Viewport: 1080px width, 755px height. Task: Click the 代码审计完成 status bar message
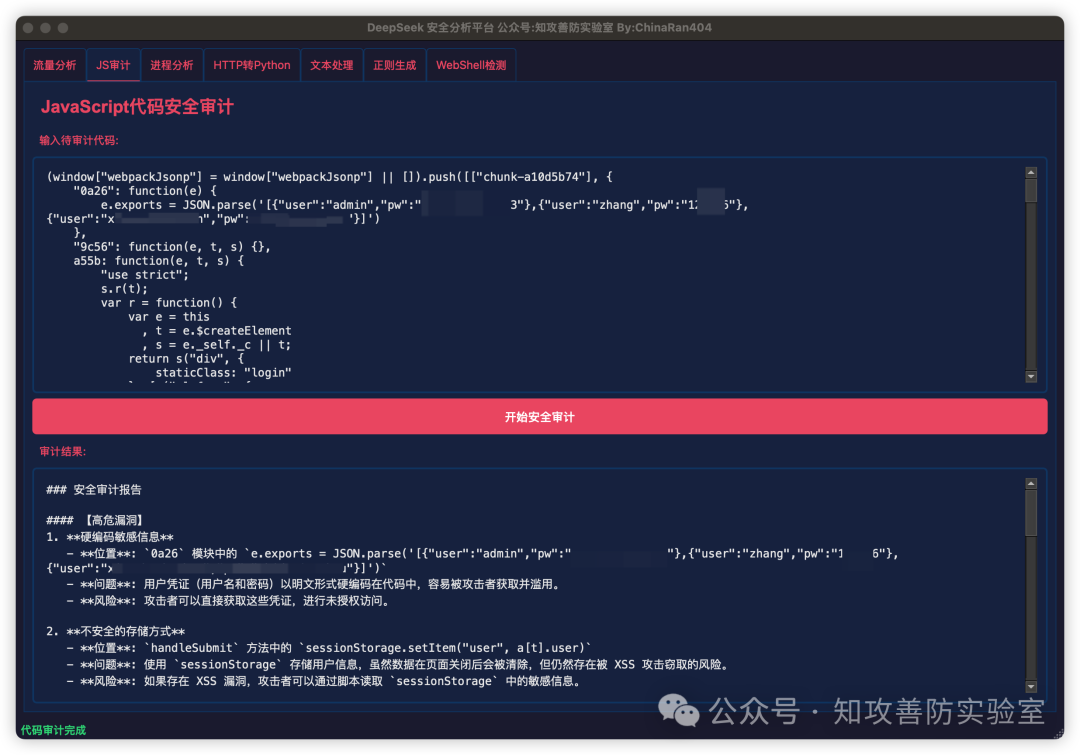[53, 730]
